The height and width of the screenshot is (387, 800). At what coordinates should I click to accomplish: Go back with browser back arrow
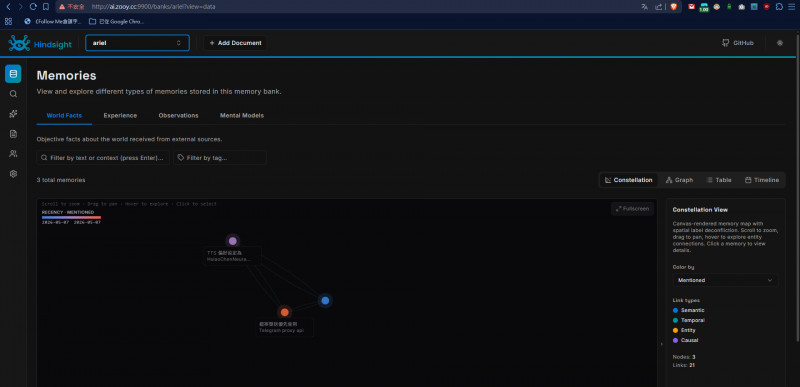pyautogui.click(x=8, y=7)
